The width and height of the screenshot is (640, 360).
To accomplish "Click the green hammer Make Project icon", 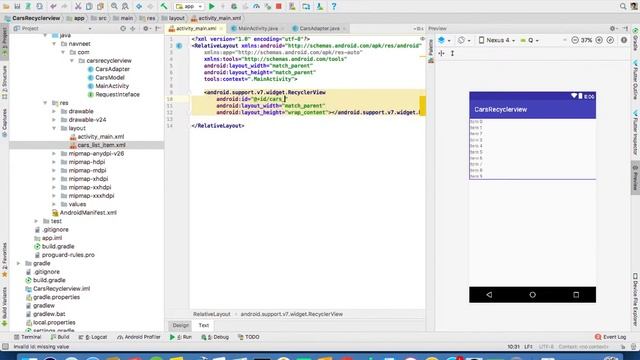I will tap(164, 7).
